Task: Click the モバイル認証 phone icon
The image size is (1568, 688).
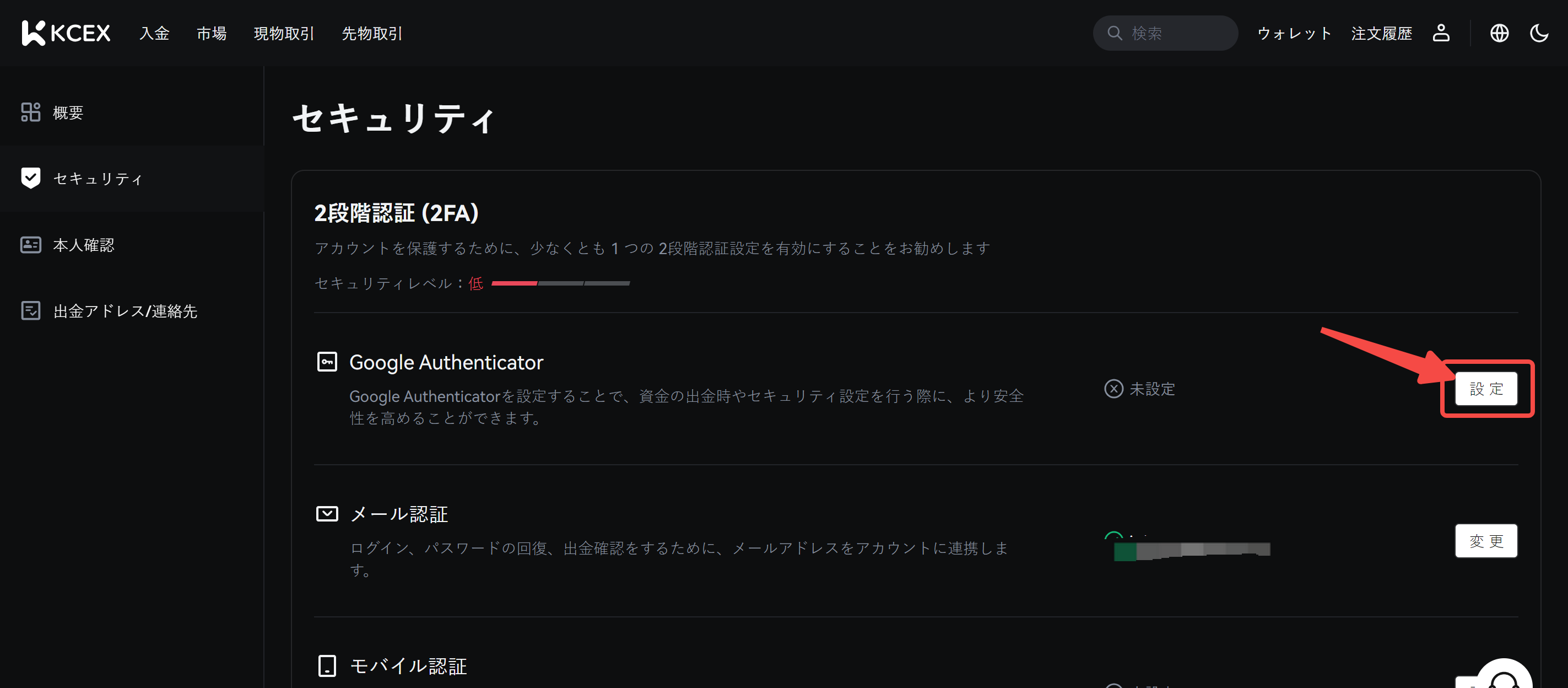Action: pos(327,665)
